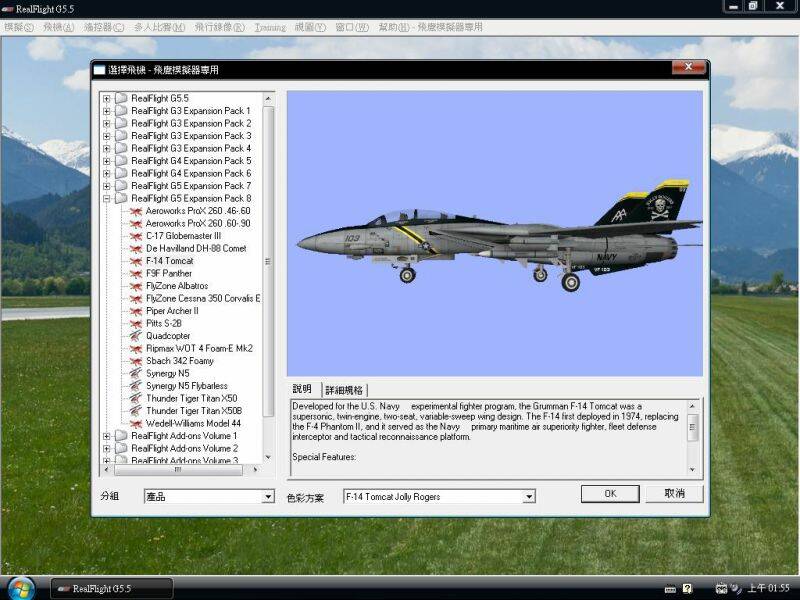Select De Havilland DH-88 Comet entry
Viewport: 800px width, 600px height.
[x=196, y=249]
